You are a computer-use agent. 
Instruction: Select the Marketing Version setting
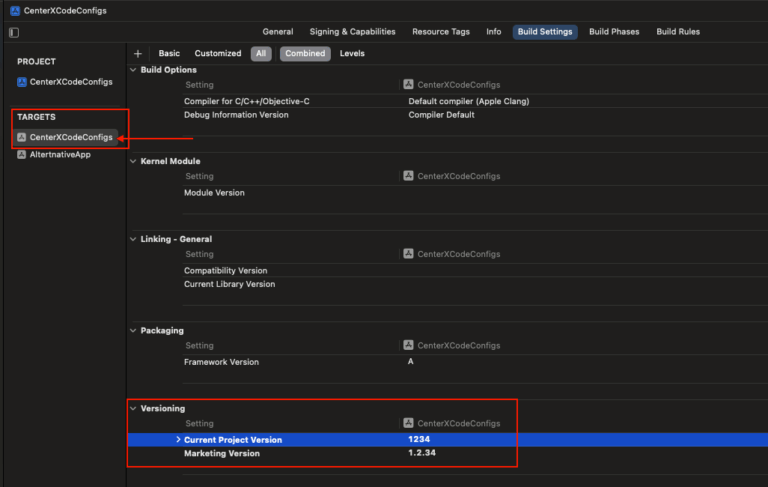point(222,453)
